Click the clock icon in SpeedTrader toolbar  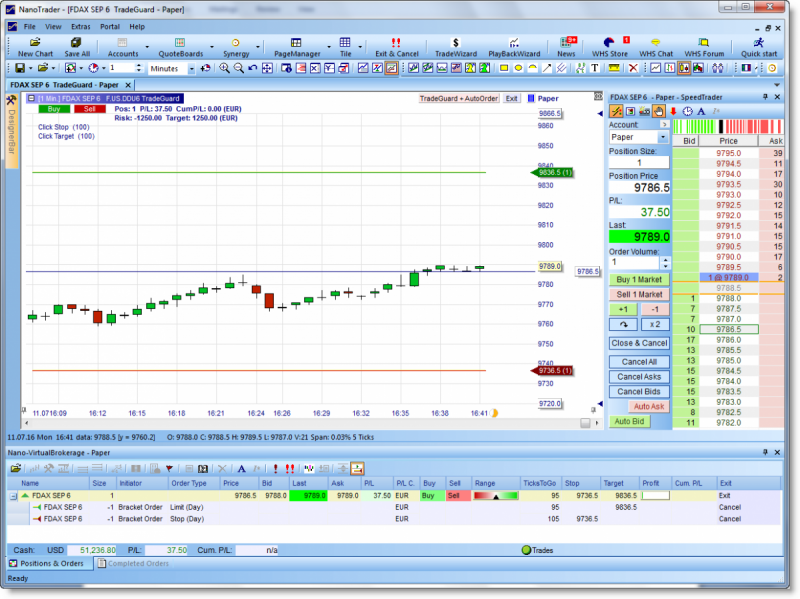point(687,111)
